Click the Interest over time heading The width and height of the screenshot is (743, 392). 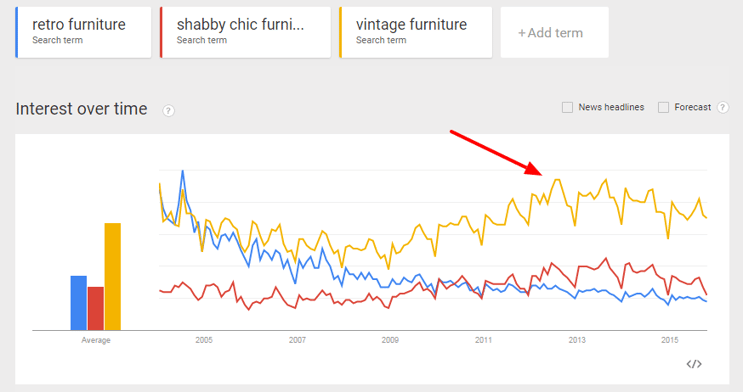tap(82, 109)
